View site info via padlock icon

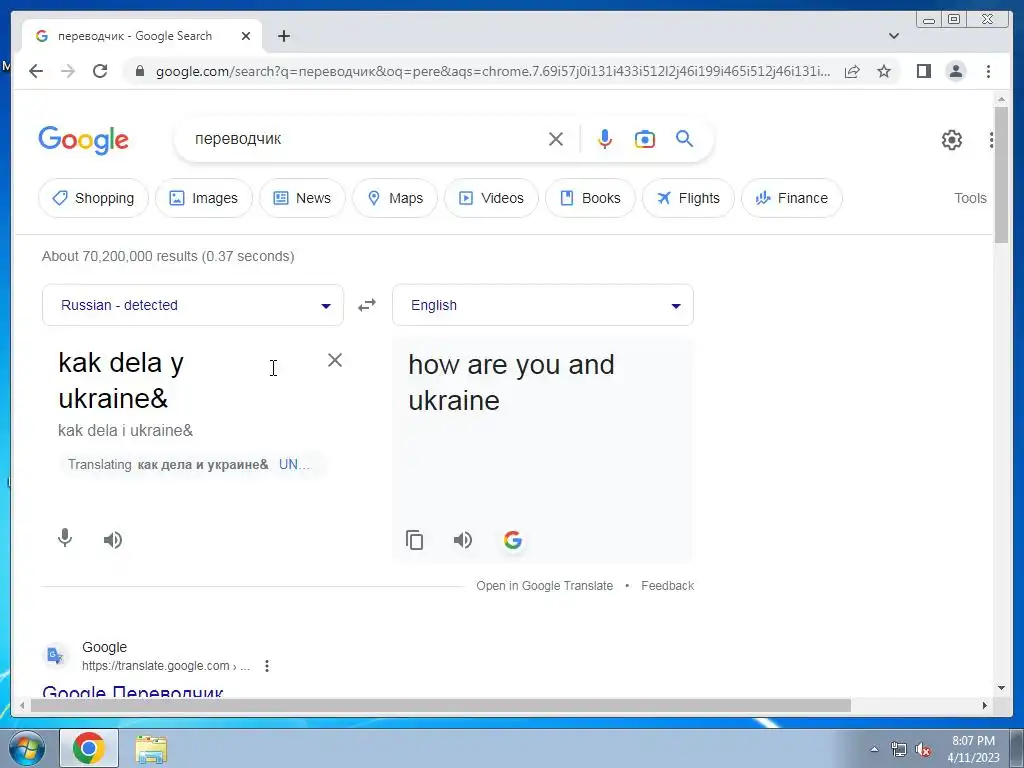point(139,71)
